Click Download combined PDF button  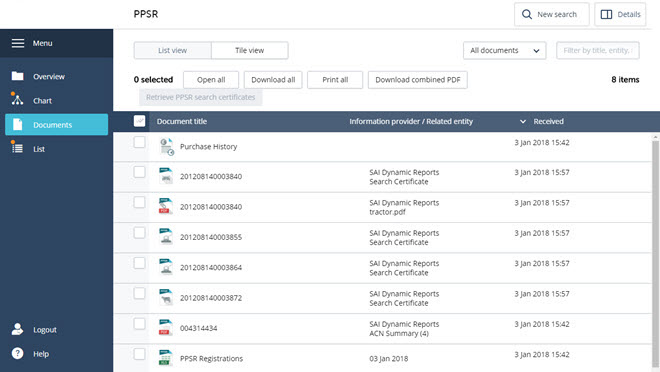(x=418, y=80)
